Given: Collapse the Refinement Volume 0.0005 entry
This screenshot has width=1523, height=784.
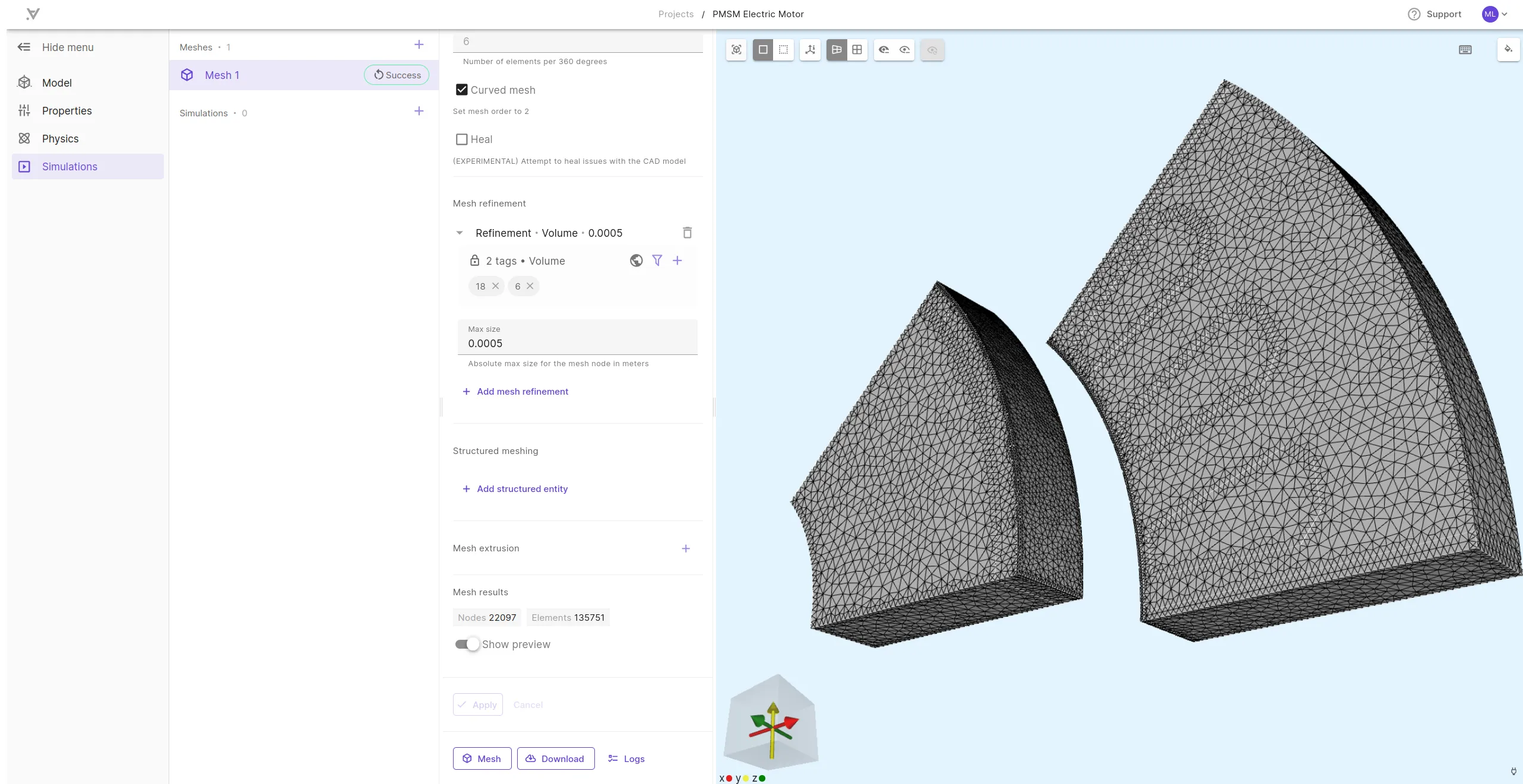Looking at the screenshot, I should click(x=459, y=233).
